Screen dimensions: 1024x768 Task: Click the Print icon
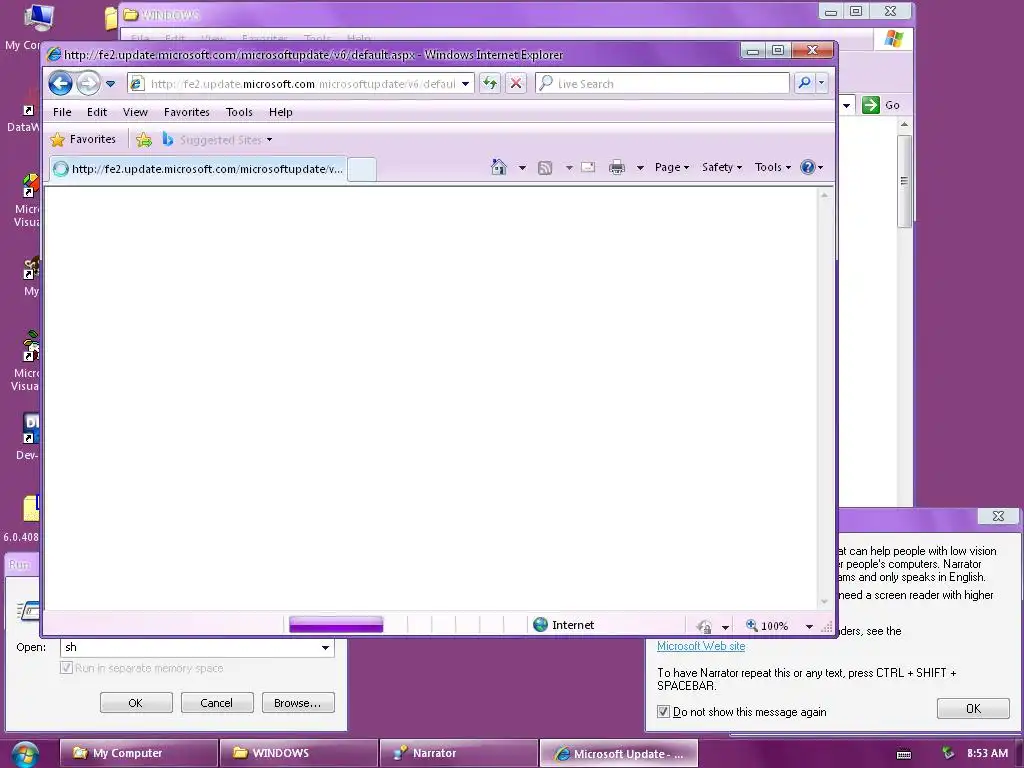[616, 168]
